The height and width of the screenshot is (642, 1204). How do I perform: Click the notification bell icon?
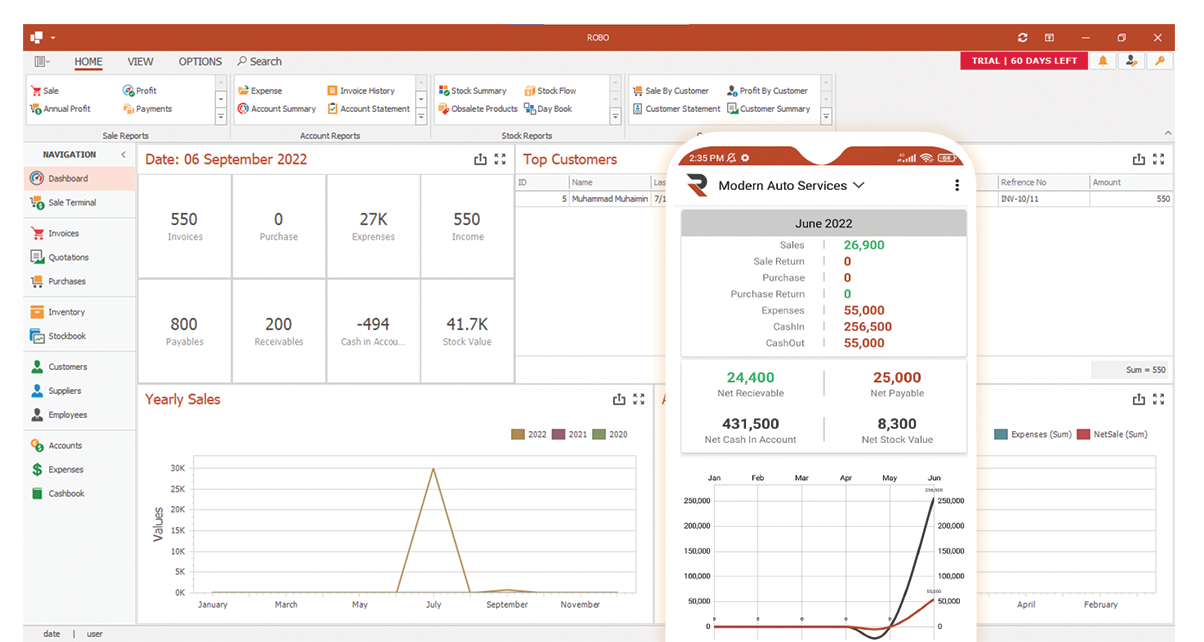coord(1103,61)
